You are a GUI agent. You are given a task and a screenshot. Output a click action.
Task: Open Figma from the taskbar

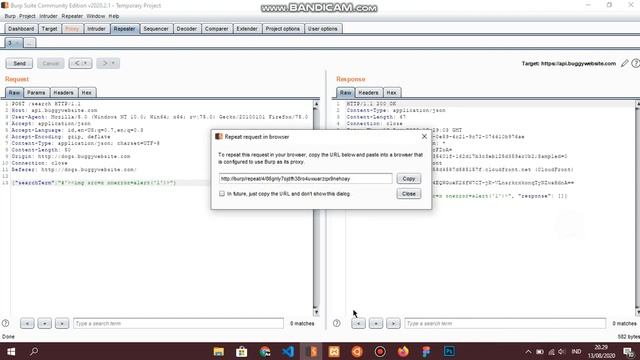(x=426, y=351)
